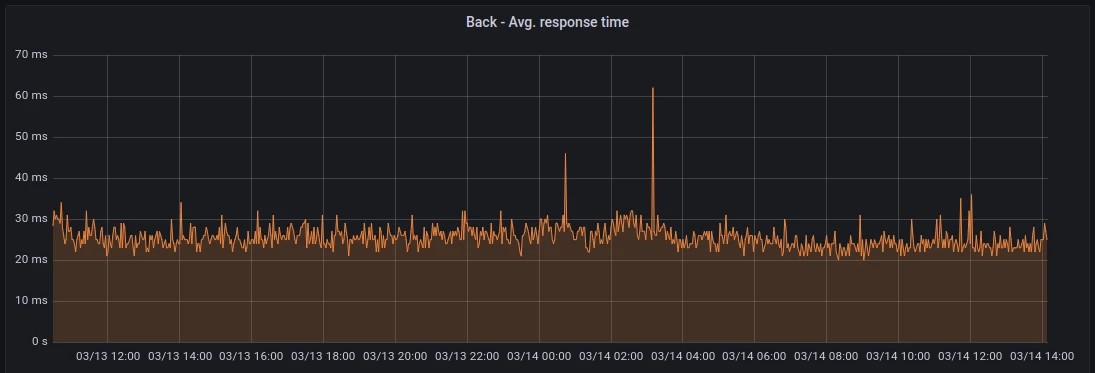Select the 03/13 12:00 x-axis label
This screenshot has height=373, width=1095.
[x=108, y=356]
